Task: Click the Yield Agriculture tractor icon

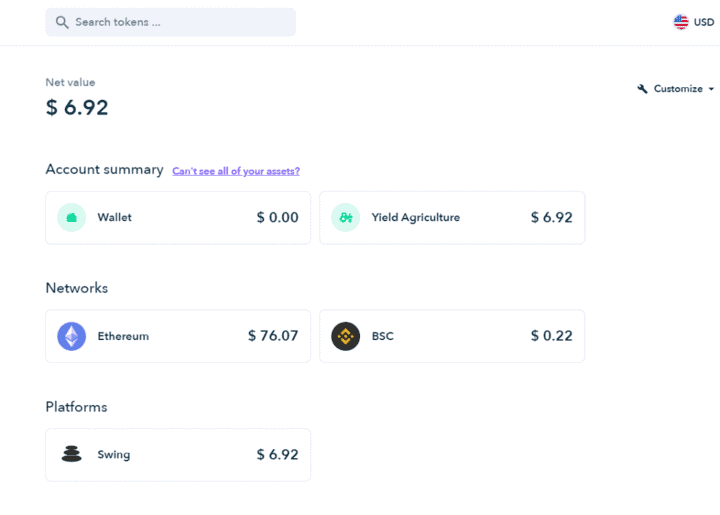Action: (x=345, y=217)
